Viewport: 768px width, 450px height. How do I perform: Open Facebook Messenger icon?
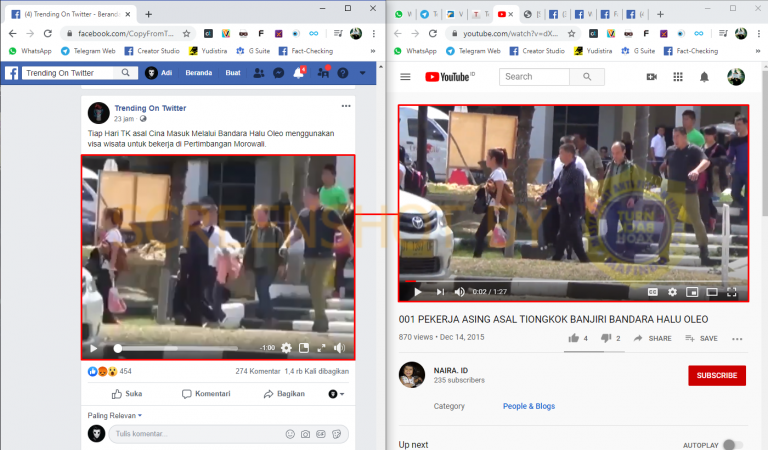[279, 73]
